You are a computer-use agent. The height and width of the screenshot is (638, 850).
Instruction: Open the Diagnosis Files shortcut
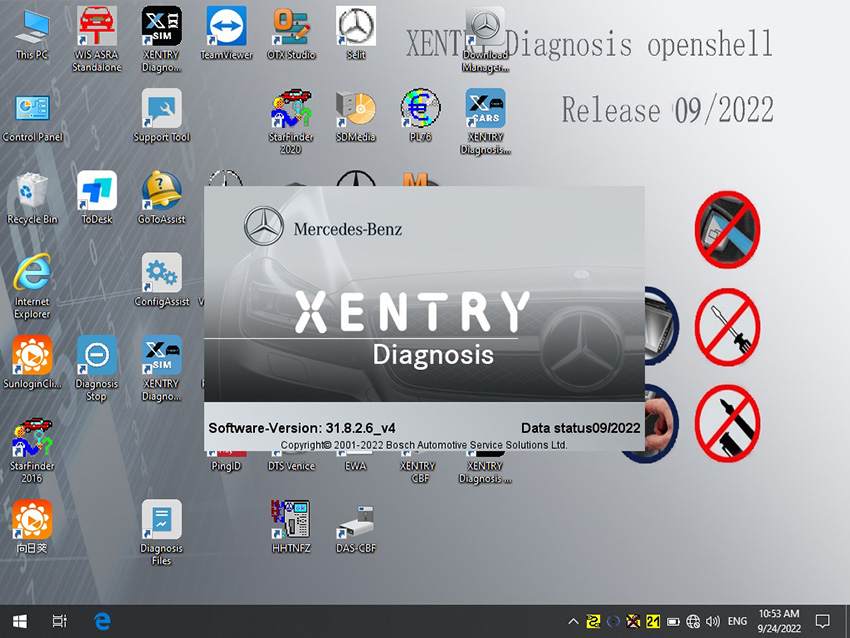click(x=162, y=533)
